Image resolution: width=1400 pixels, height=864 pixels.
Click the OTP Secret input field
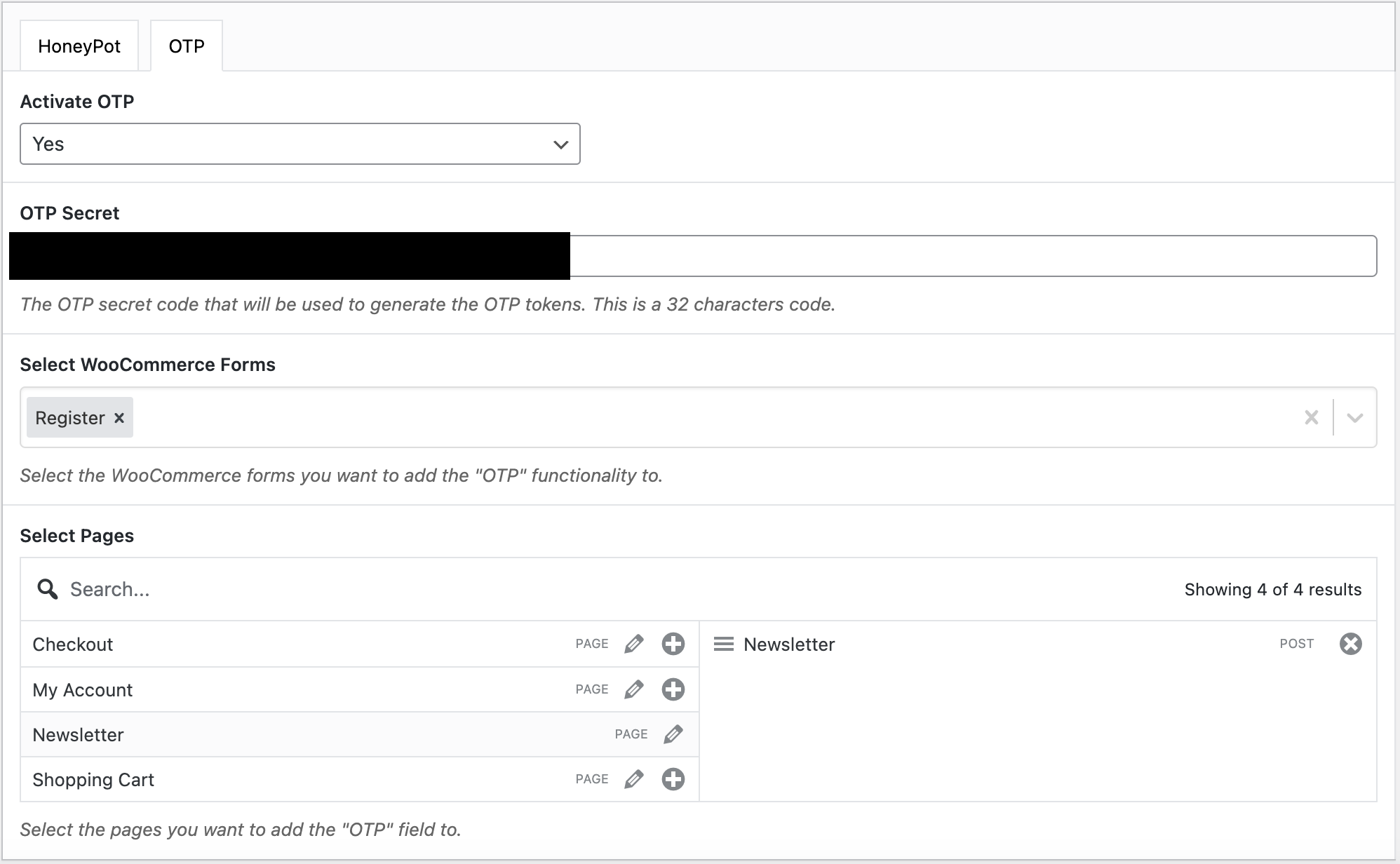pyautogui.click(x=699, y=256)
